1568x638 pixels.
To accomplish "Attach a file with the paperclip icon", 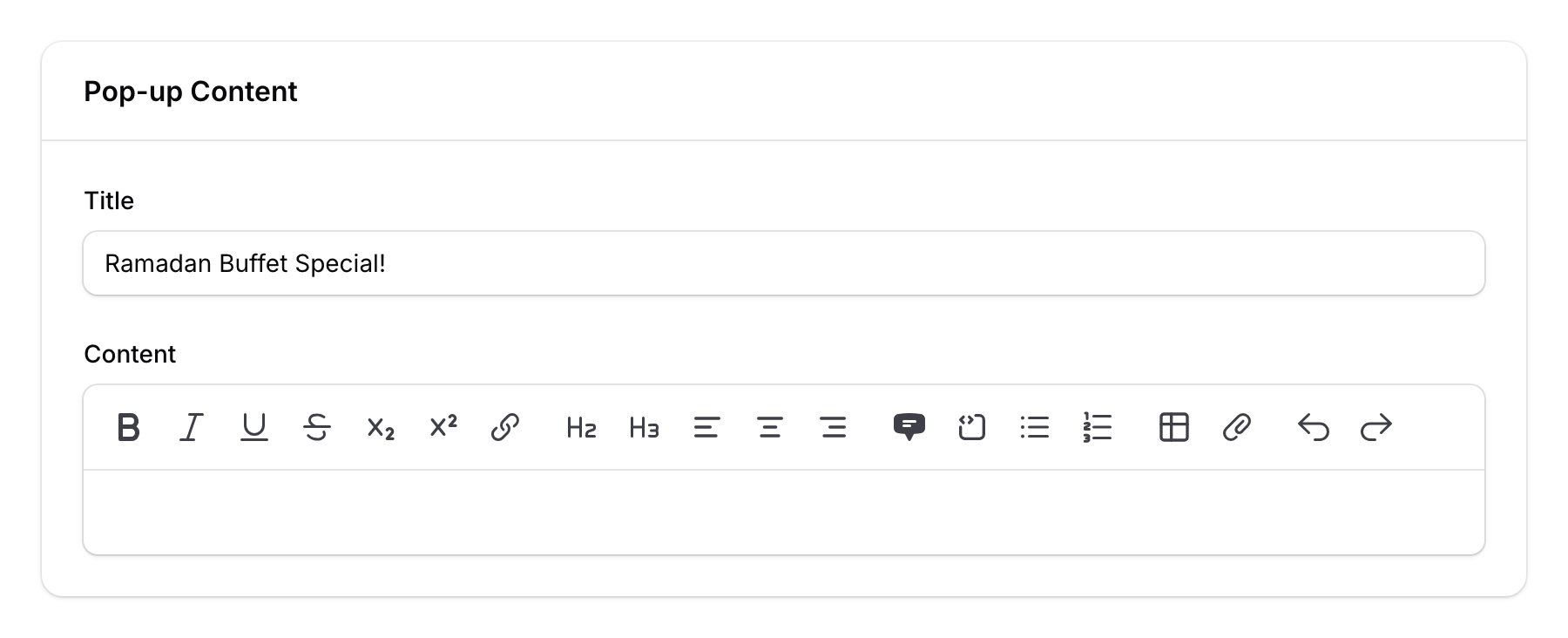I will pyautogui.click(x=1238, y=427).
